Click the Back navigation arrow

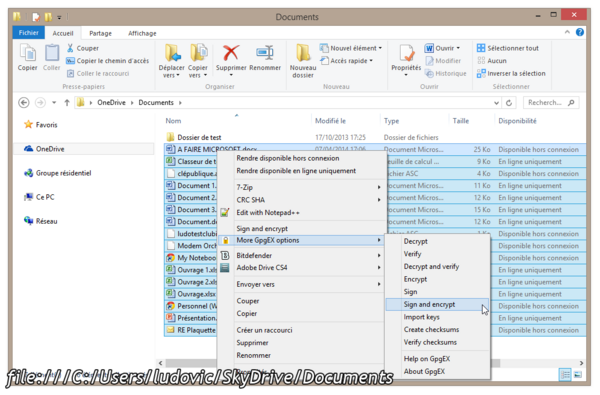24,103
